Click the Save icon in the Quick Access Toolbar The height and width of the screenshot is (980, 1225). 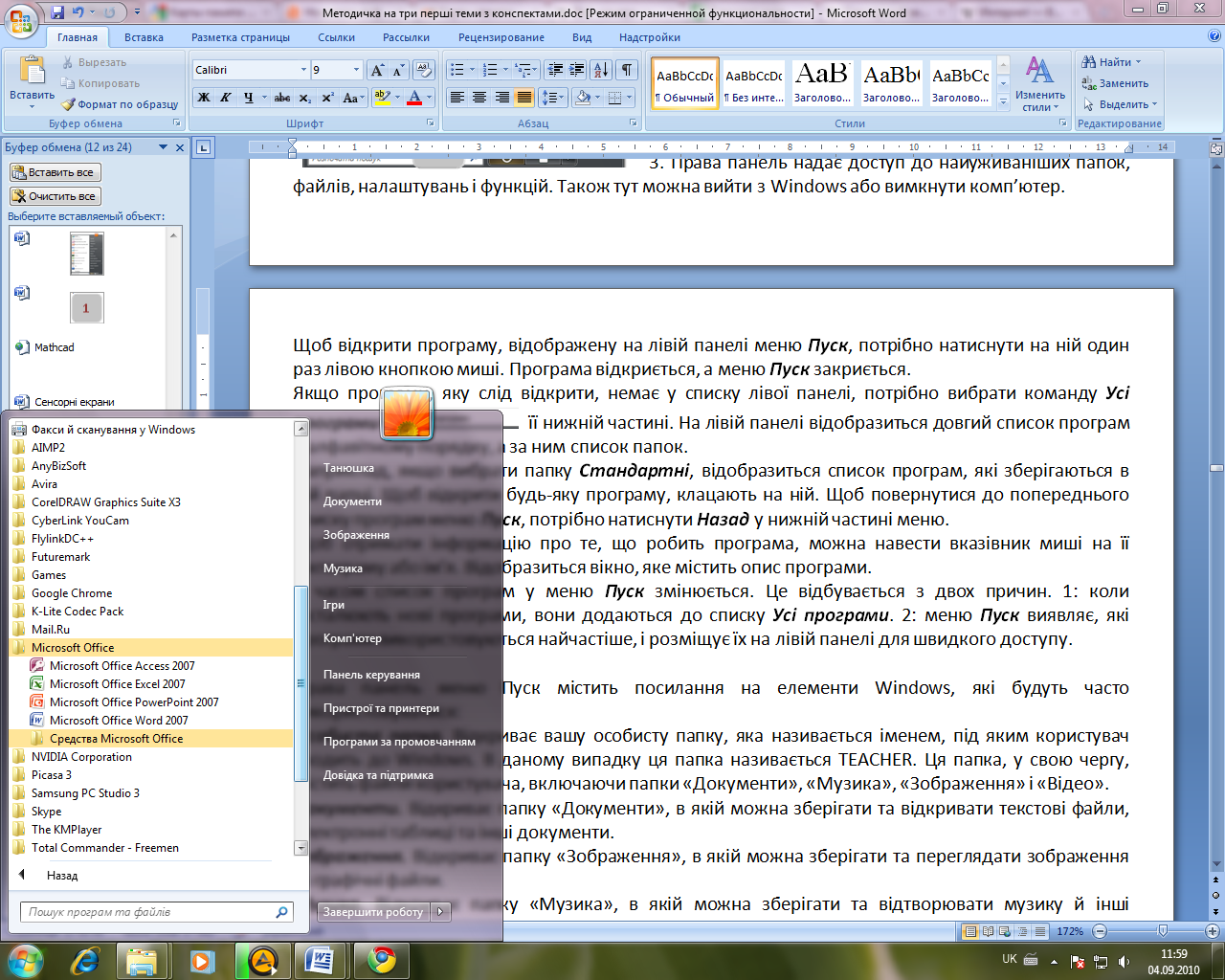click(x=57, y=12)
